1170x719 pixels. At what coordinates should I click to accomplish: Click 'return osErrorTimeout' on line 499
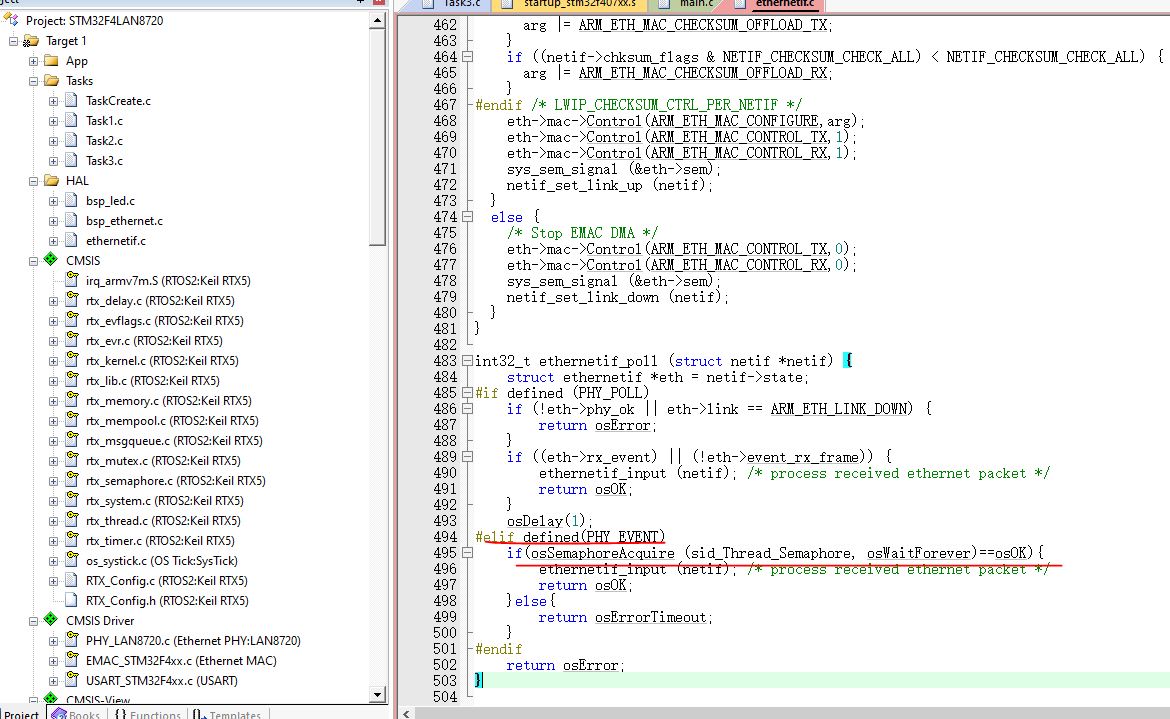(x=625, y=617)
